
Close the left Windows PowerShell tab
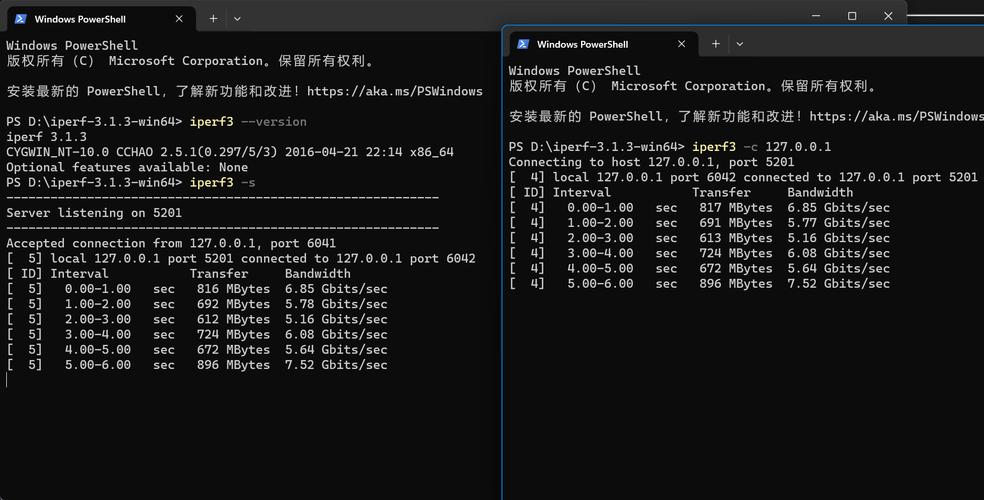tap(179, 19)
